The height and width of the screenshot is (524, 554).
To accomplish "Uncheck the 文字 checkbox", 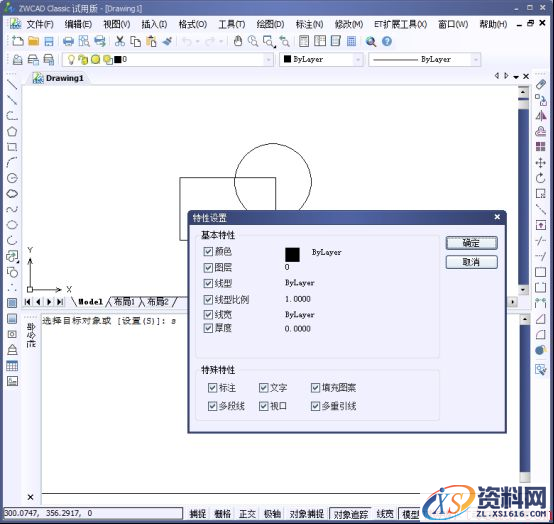I will (264, 388).
